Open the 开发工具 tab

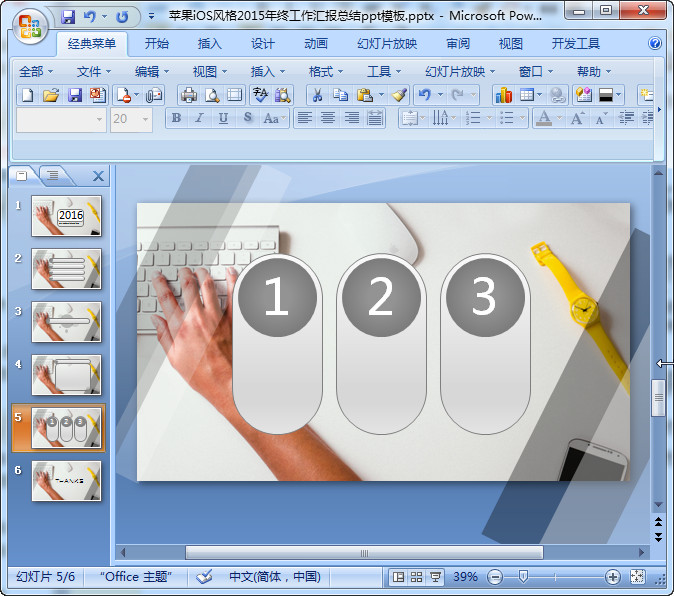click(x=576, y=43)
